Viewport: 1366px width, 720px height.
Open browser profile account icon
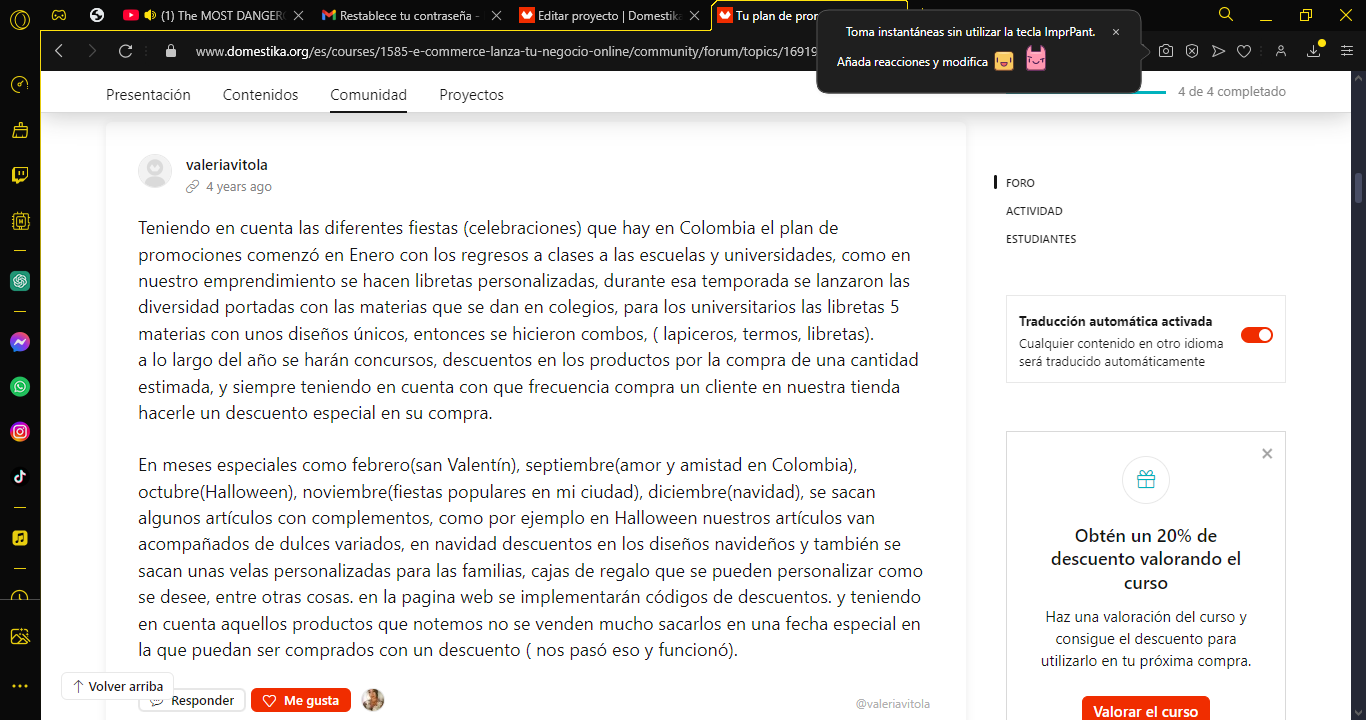coord(1281,51)
